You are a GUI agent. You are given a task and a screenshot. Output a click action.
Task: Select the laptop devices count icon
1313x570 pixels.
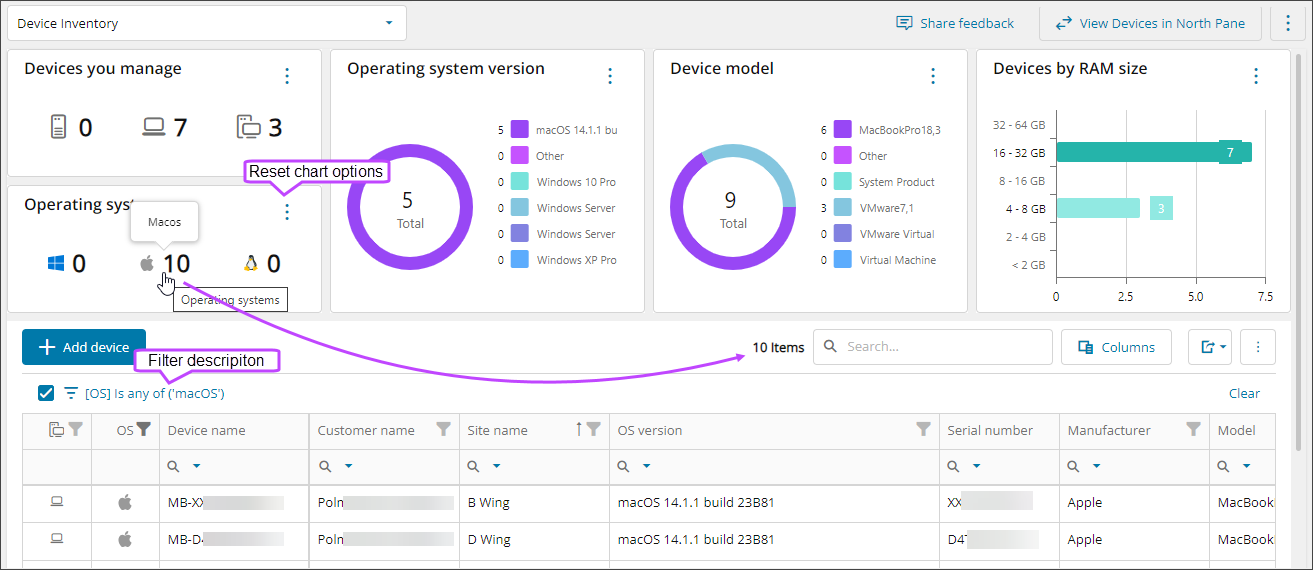(x=153, y=127)
